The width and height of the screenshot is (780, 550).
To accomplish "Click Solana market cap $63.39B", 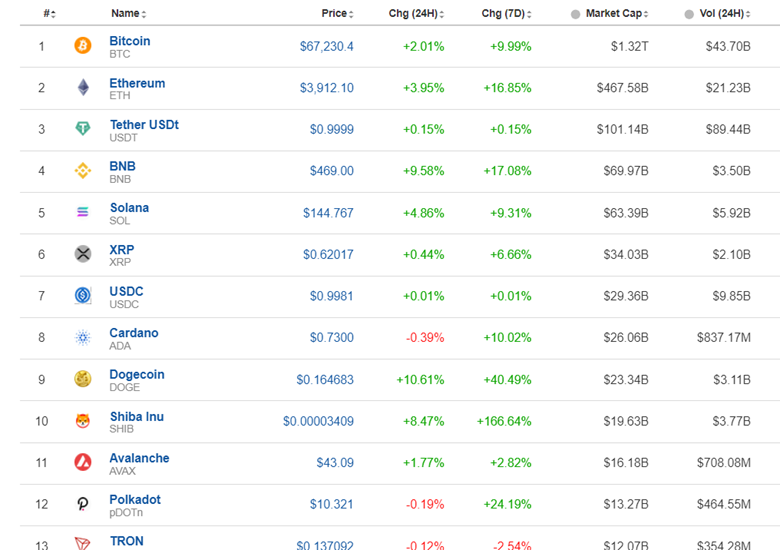I will tap(626, 213).
